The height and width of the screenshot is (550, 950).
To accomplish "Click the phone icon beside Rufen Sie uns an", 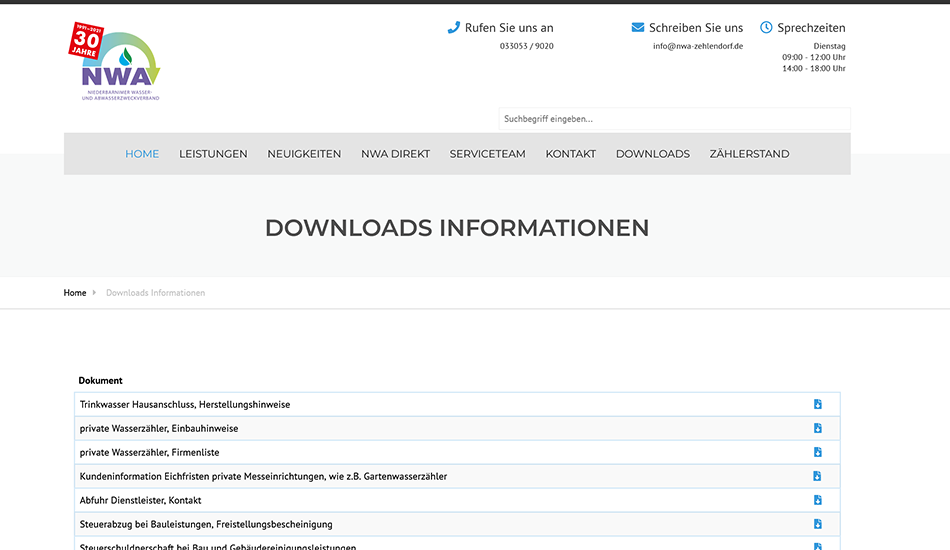I will point(453,28).
